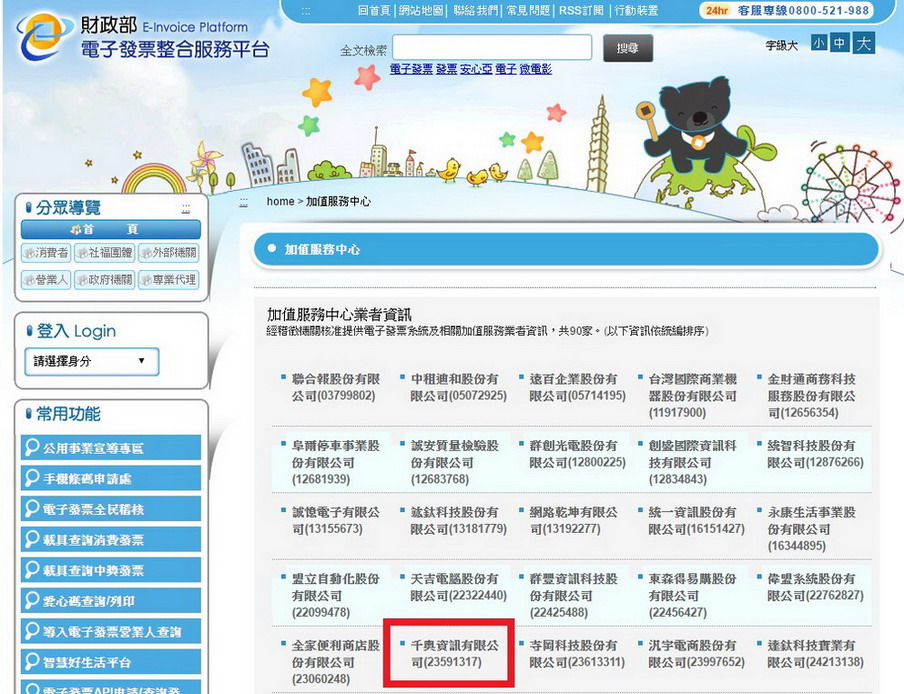Select the hot keyword link 安心亞

pos(476,69)
